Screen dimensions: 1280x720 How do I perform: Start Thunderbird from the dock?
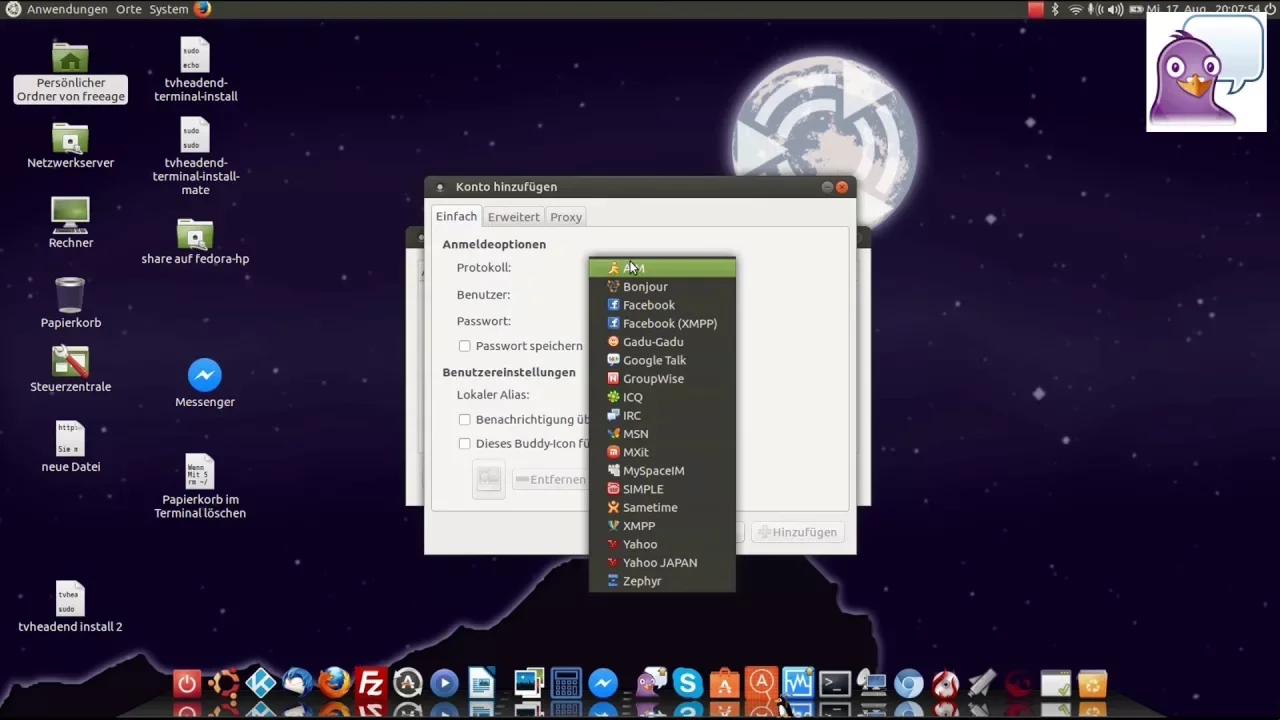(297, 684)
